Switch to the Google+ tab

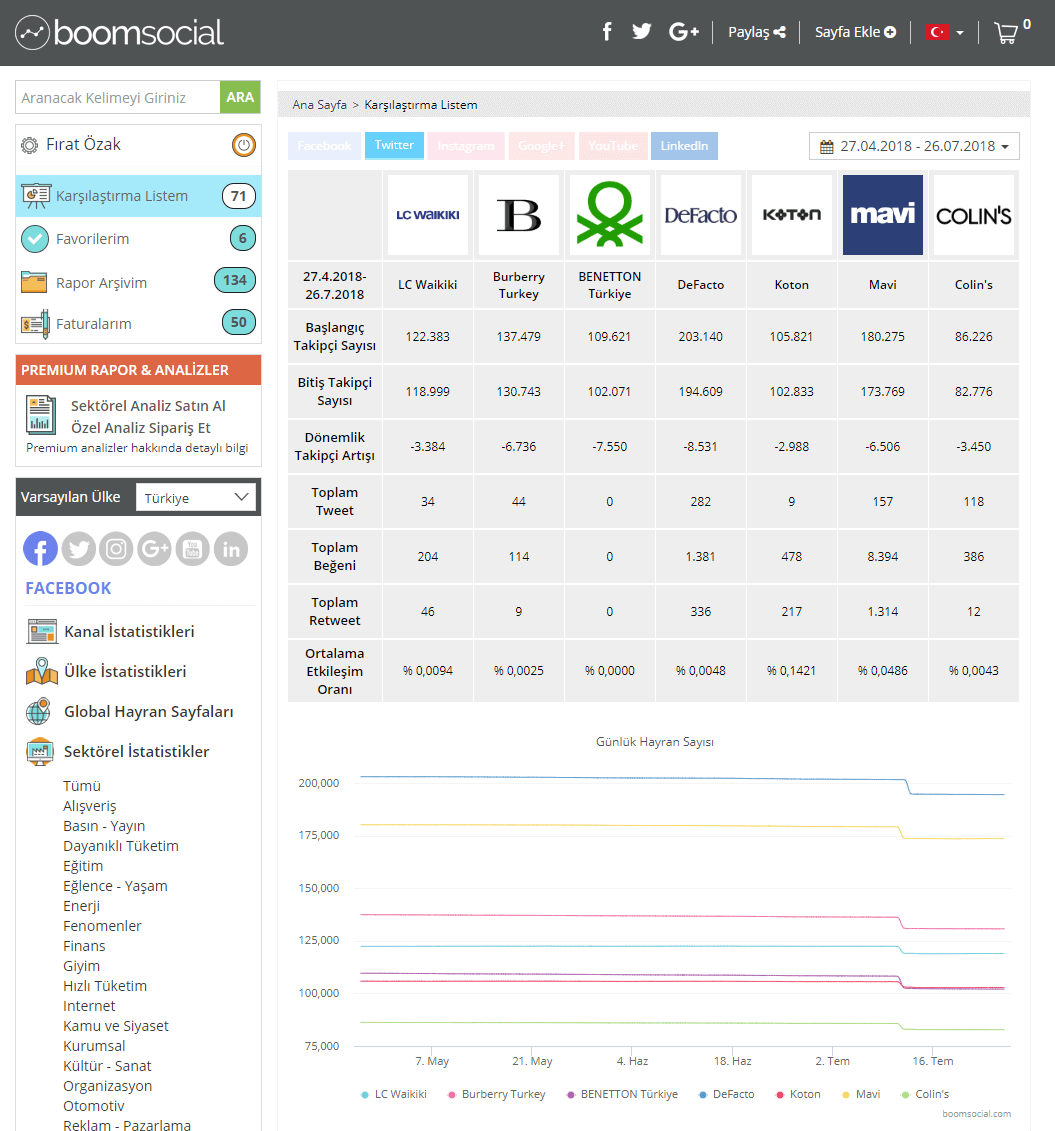542,146
